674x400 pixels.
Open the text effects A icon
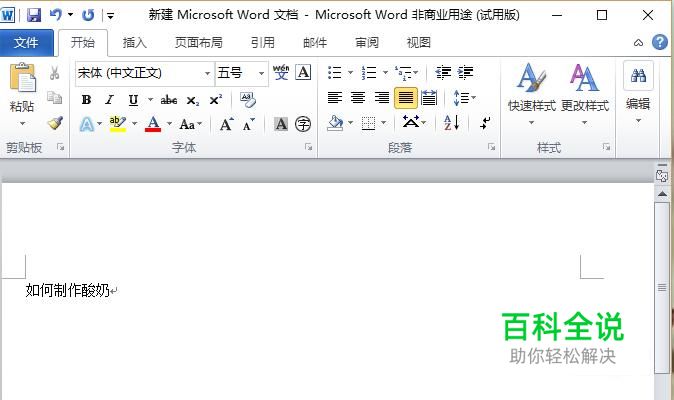87,124
